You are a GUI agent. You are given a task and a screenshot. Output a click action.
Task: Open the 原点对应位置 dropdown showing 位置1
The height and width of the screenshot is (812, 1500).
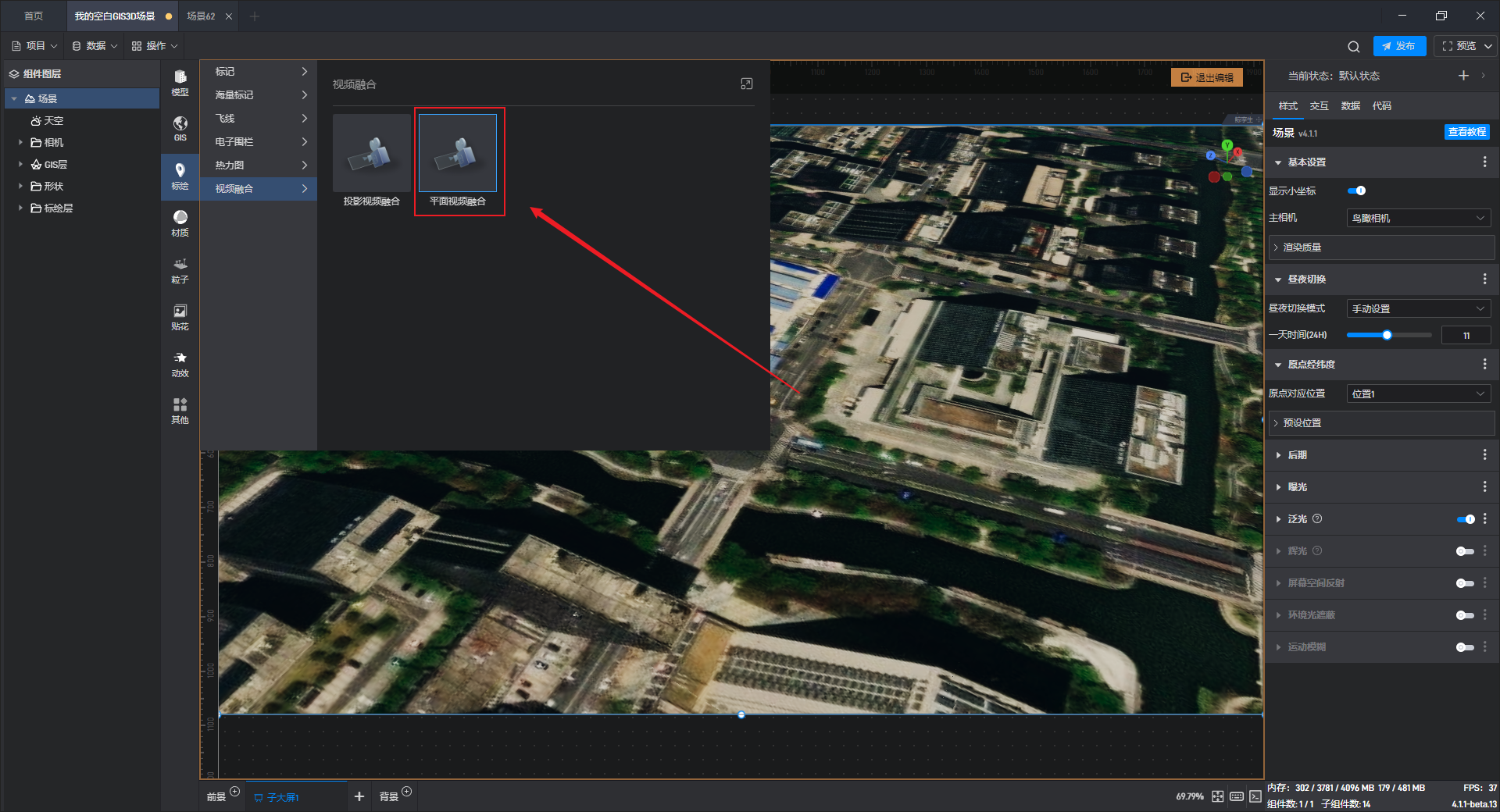click(x=1419, y=394)
